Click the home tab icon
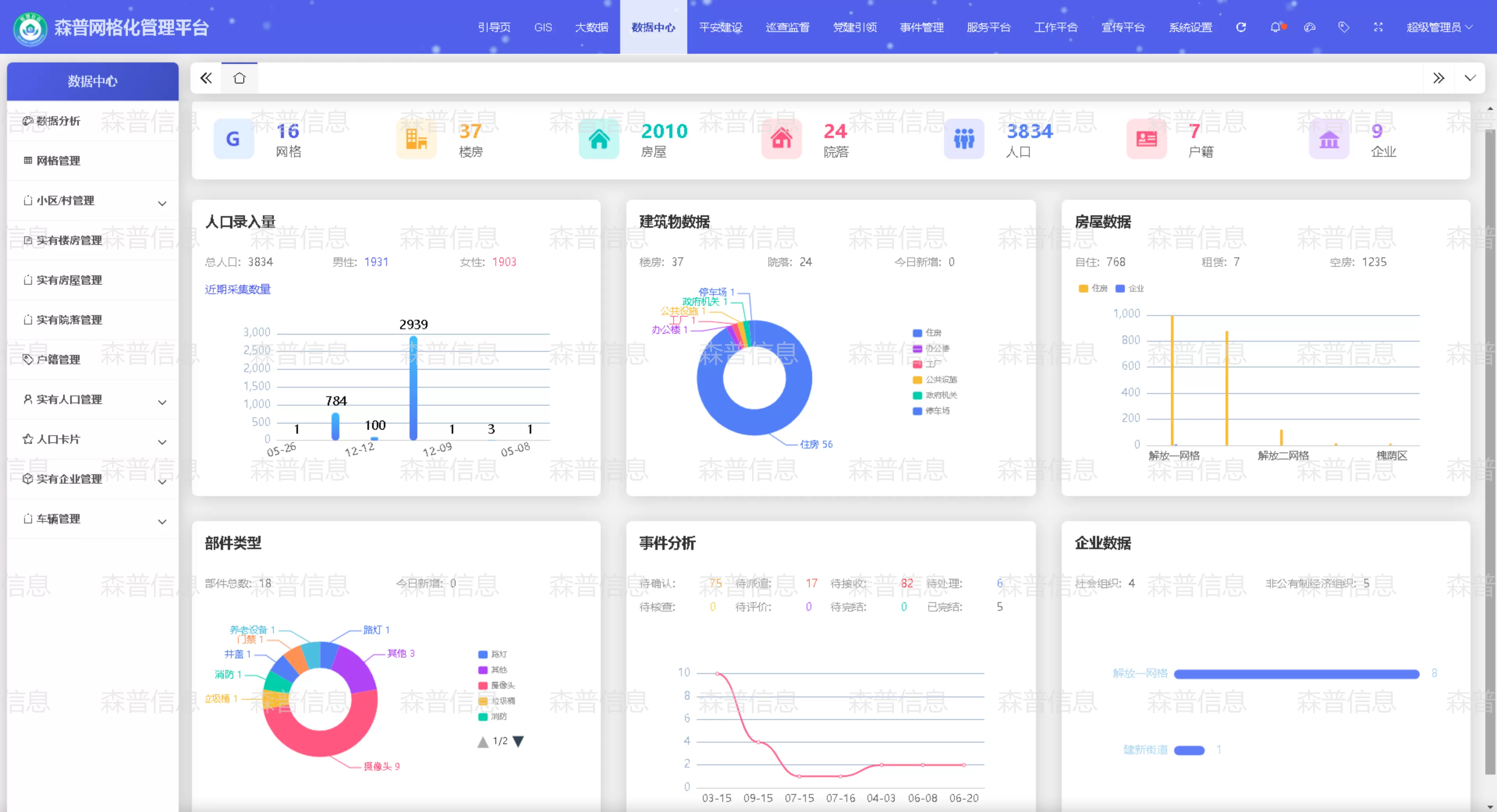This screenshot has height=812, width=1497. pos(239,78)
